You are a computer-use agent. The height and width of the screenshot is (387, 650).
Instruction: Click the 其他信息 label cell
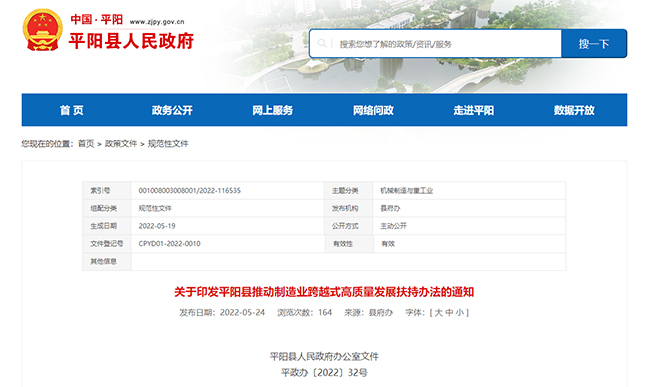click(107, 261)
